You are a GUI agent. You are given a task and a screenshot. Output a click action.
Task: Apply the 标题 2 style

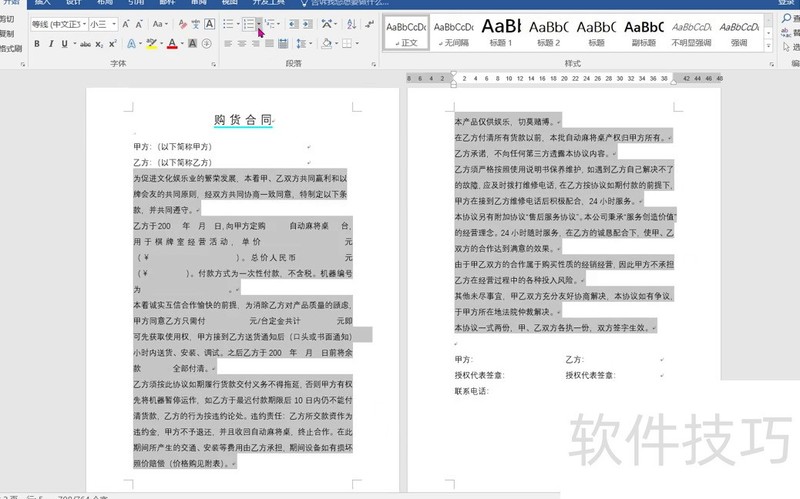[548, 33]
